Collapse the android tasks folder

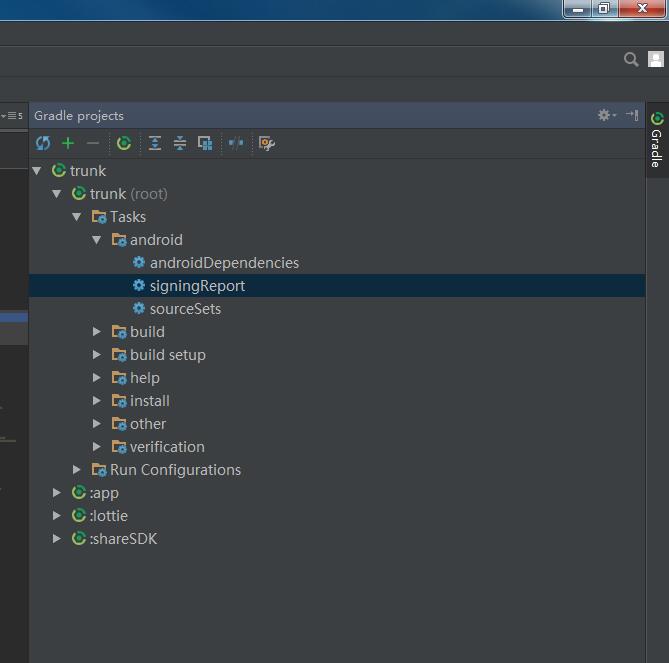coord(97,240)
